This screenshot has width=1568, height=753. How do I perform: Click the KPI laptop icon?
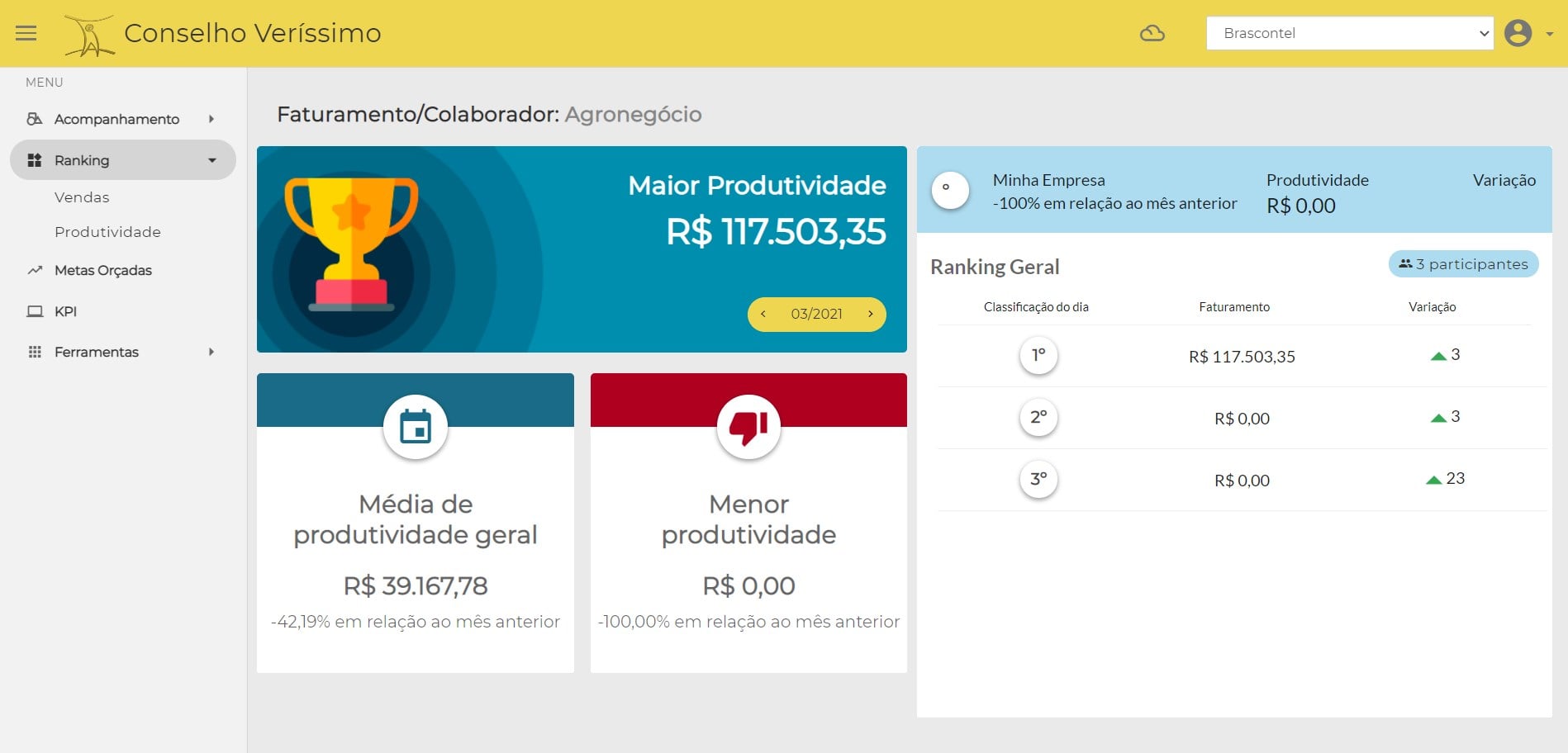[x=35, y=311]
